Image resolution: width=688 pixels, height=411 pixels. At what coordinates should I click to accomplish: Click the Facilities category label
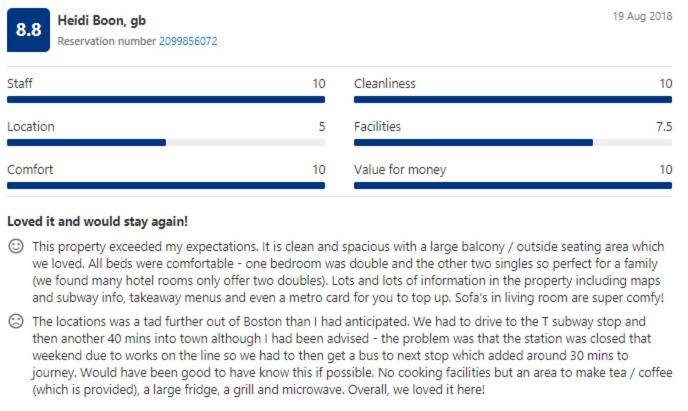click(x=377, y=127)
